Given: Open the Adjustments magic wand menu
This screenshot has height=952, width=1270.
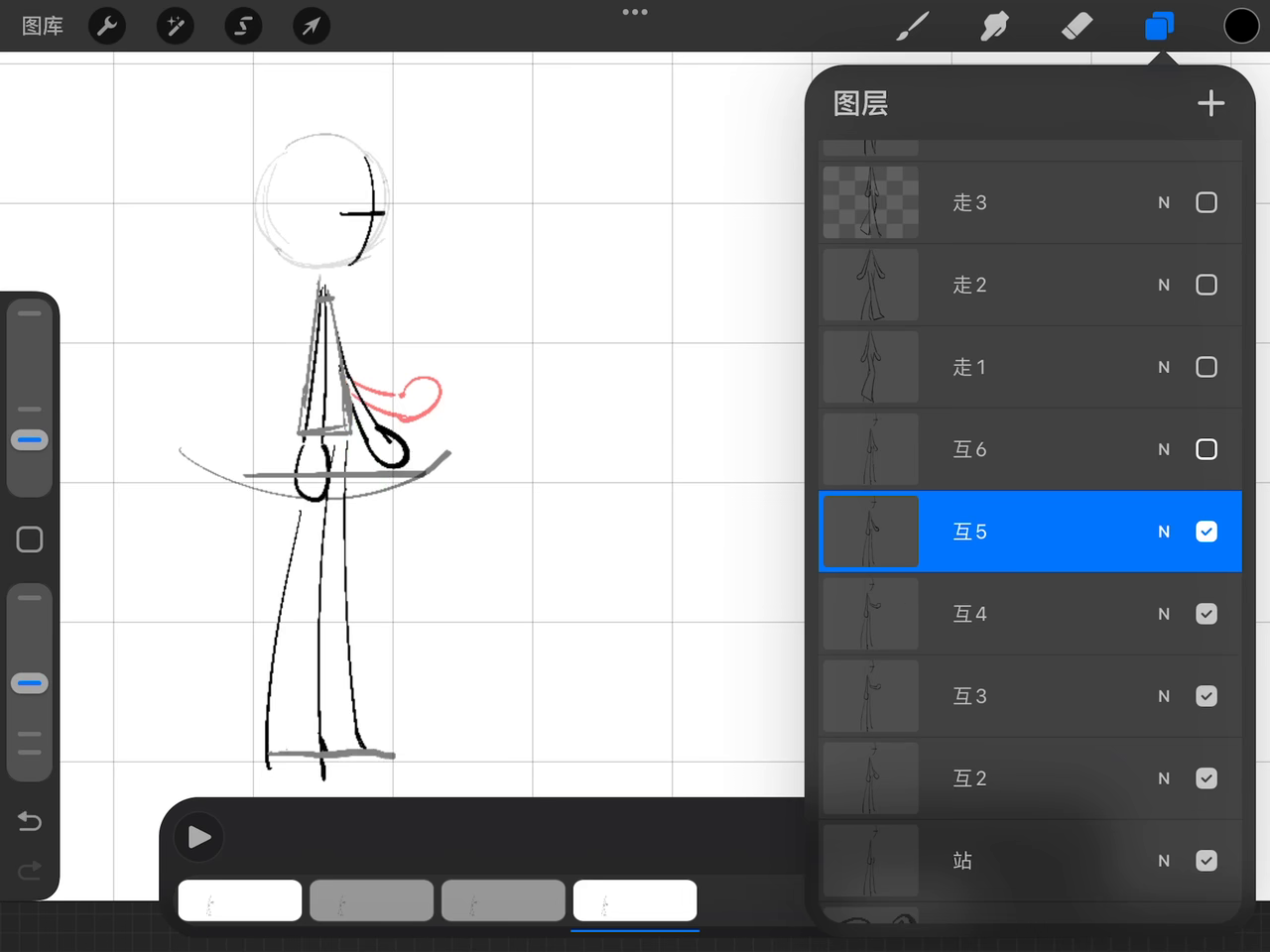Looking at the screenshot, I should (175, 26).
